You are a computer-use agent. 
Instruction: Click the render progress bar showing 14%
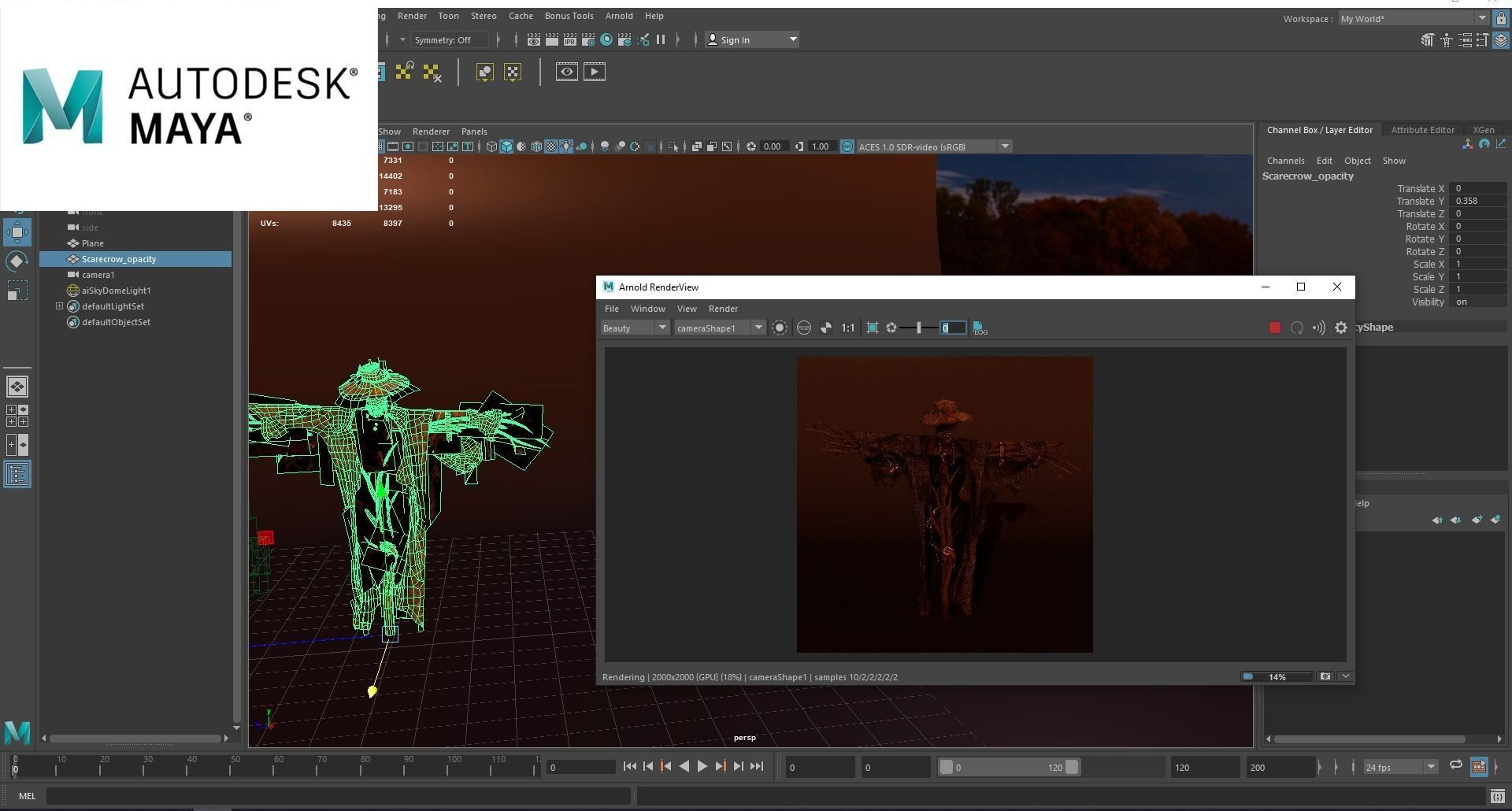point(1277,676)
